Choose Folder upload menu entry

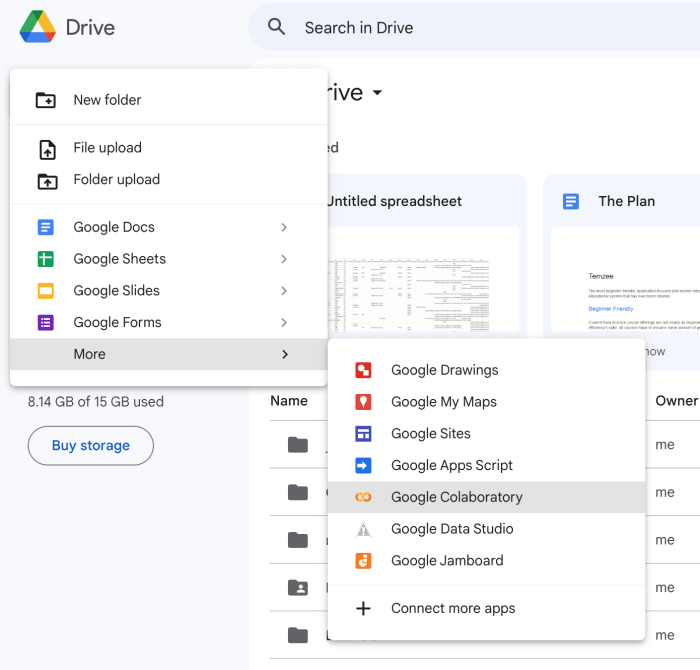[169, 179]
